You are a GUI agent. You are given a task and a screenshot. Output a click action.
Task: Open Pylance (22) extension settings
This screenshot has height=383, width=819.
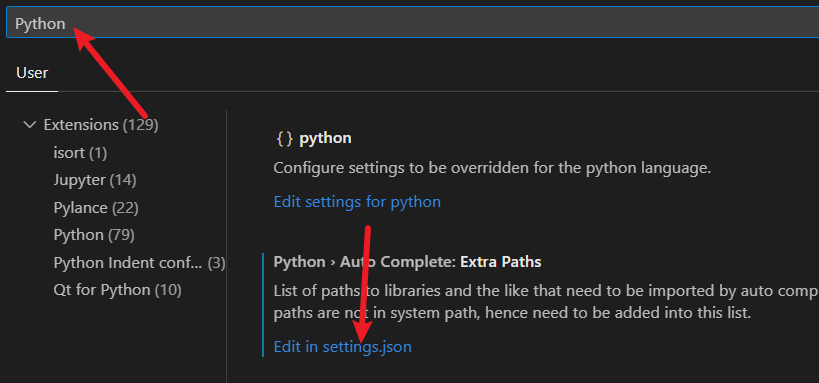tap(96, 208)
